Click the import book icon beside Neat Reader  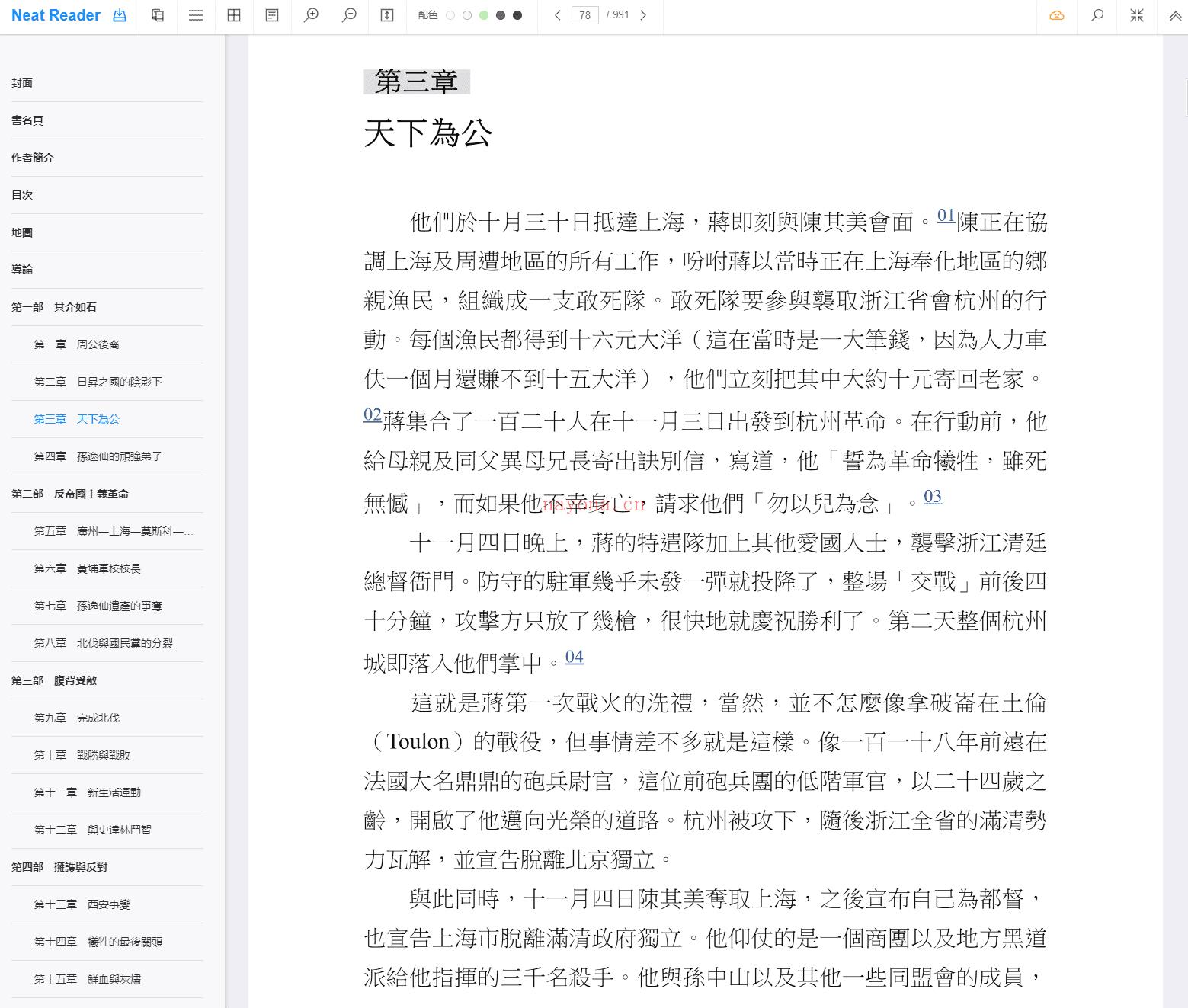point(120,15)
